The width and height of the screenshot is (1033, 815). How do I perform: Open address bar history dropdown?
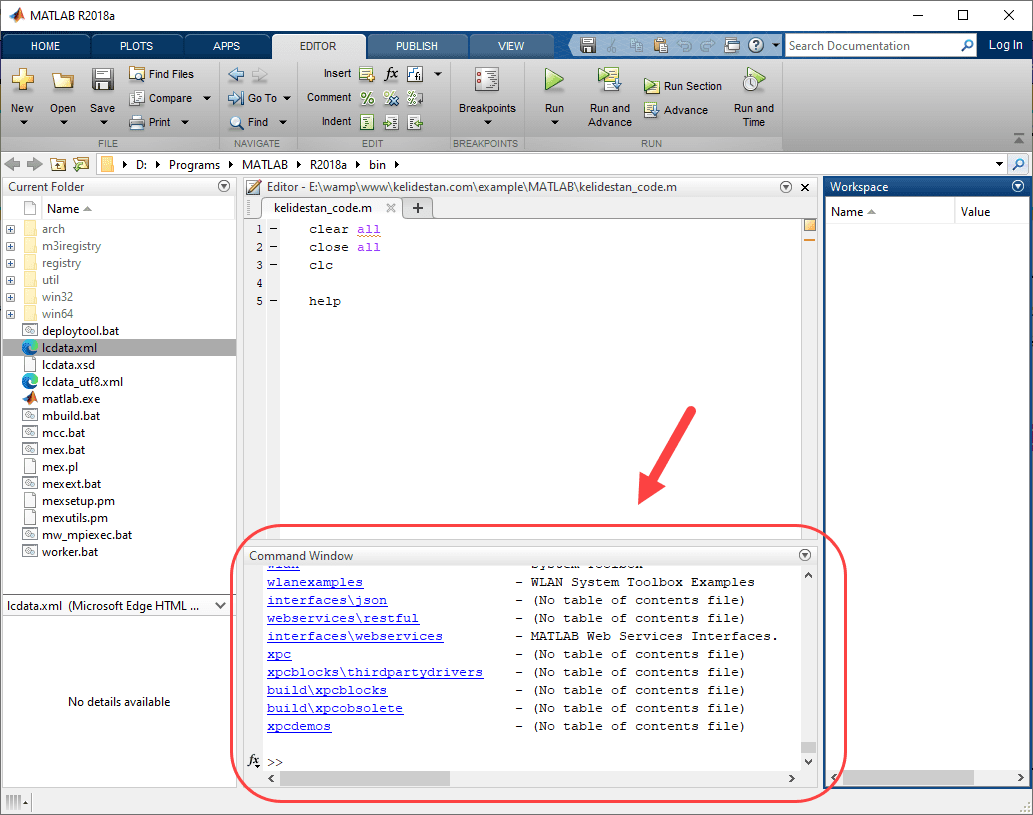999,164
